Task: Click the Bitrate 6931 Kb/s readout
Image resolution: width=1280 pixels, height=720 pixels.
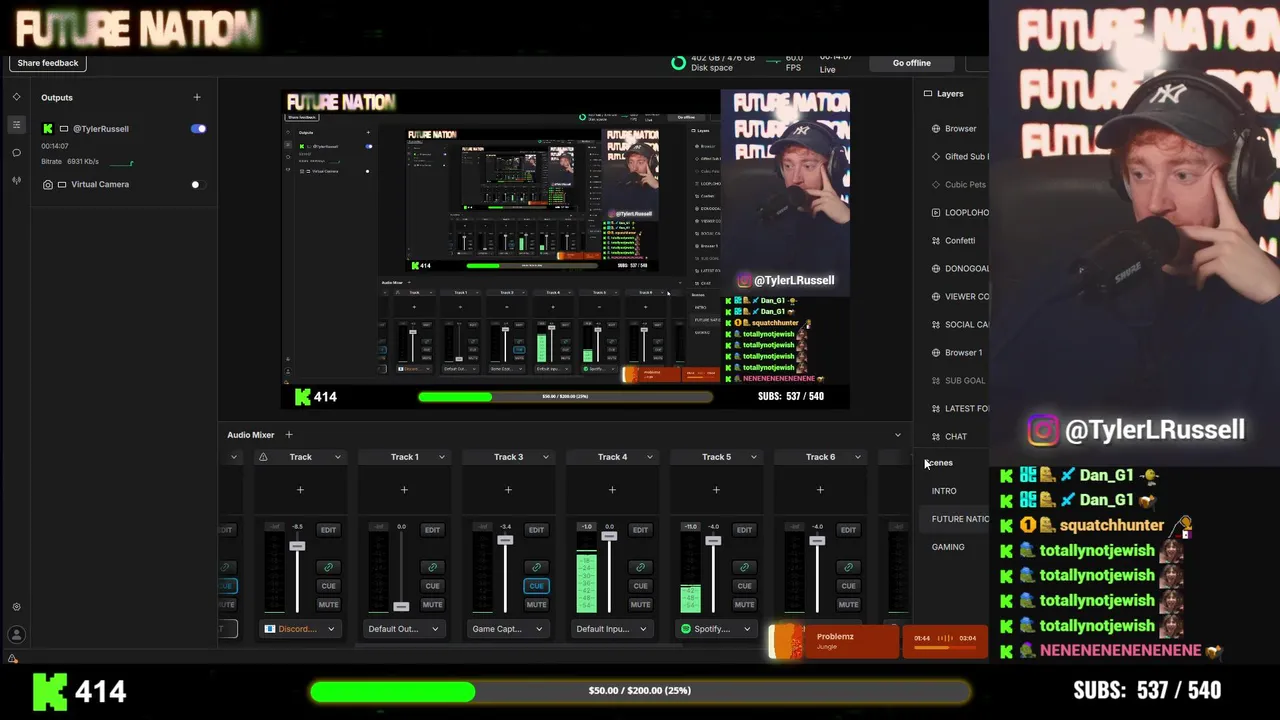Action: click(70, 161)
